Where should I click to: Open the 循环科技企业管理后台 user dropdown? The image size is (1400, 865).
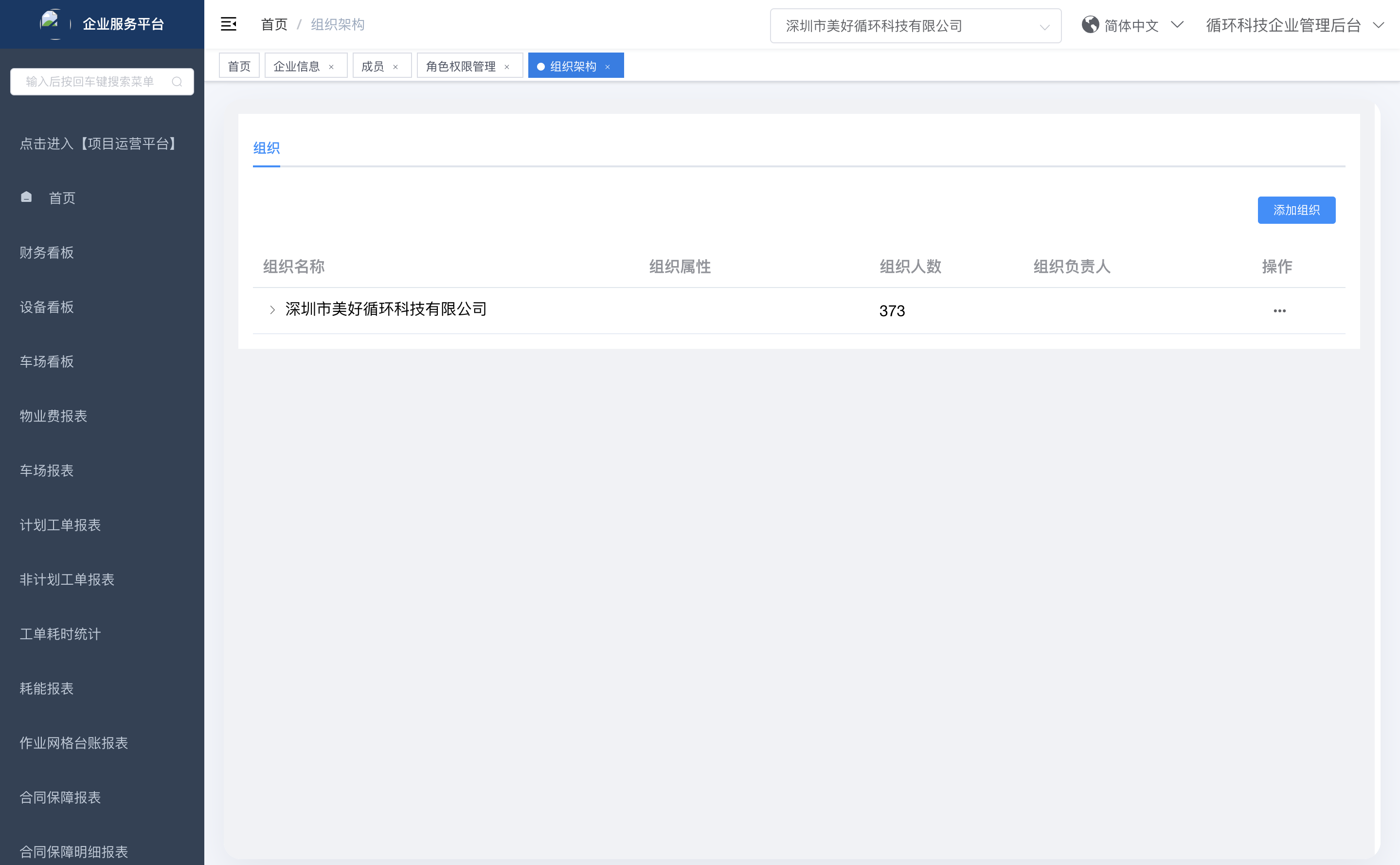tap(1295, 25)
